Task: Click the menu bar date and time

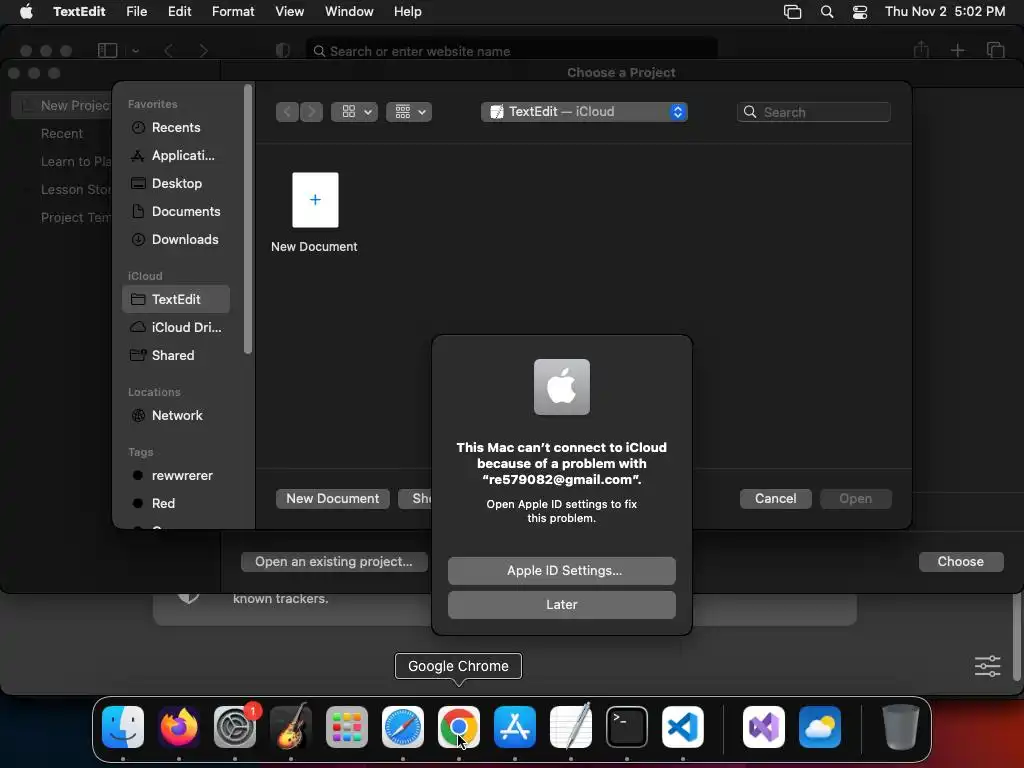Action: pos(944,12)
